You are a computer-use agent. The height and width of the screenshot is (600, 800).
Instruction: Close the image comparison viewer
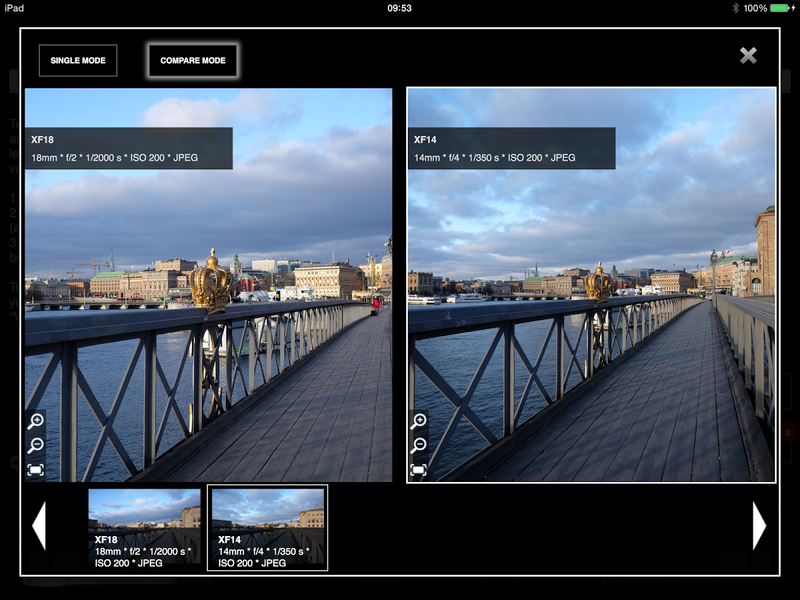coord(748,55)
